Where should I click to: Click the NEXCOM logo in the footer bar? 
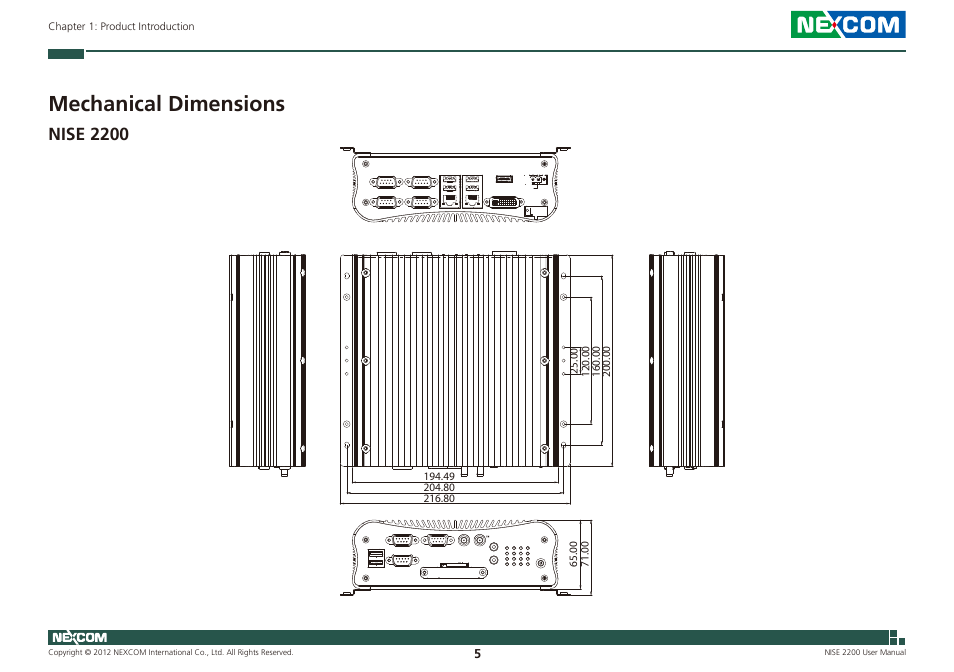(79, 637)
